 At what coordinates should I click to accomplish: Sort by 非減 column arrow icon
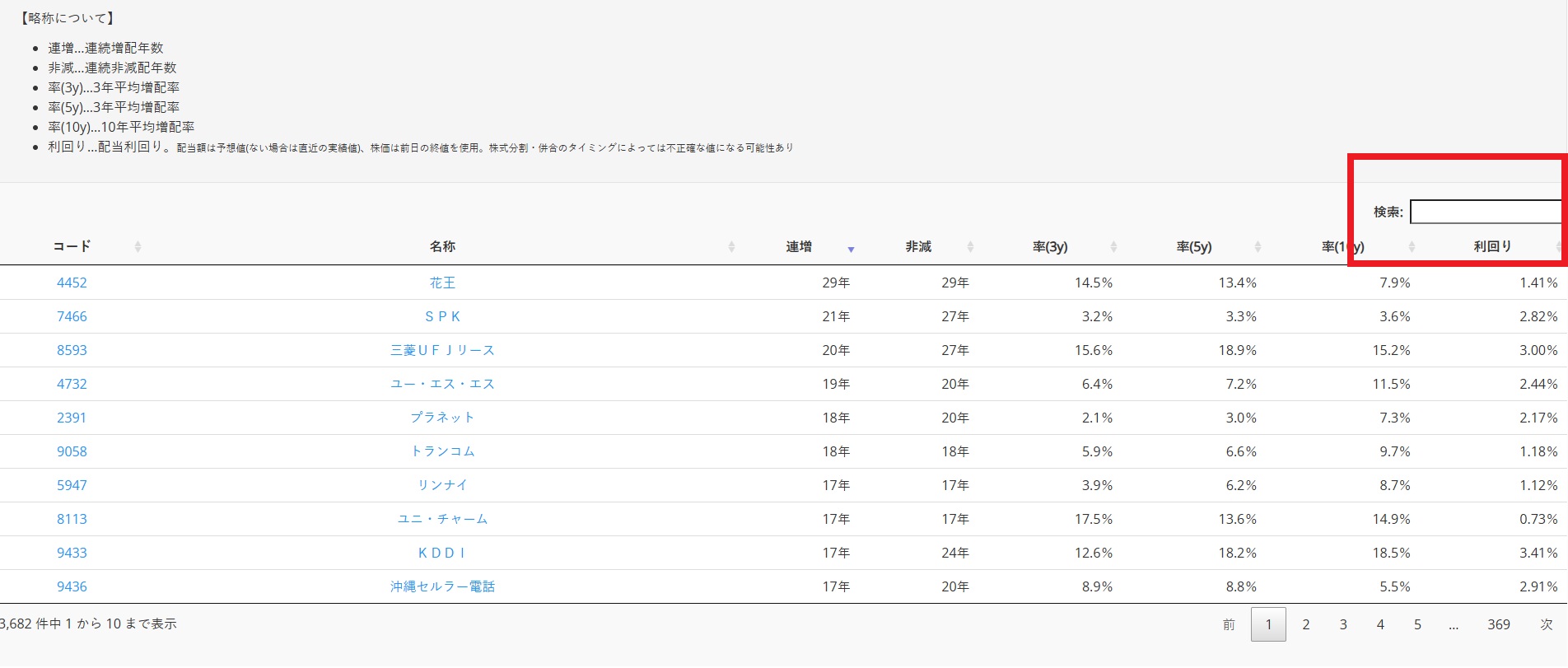[x=970, y=247]
